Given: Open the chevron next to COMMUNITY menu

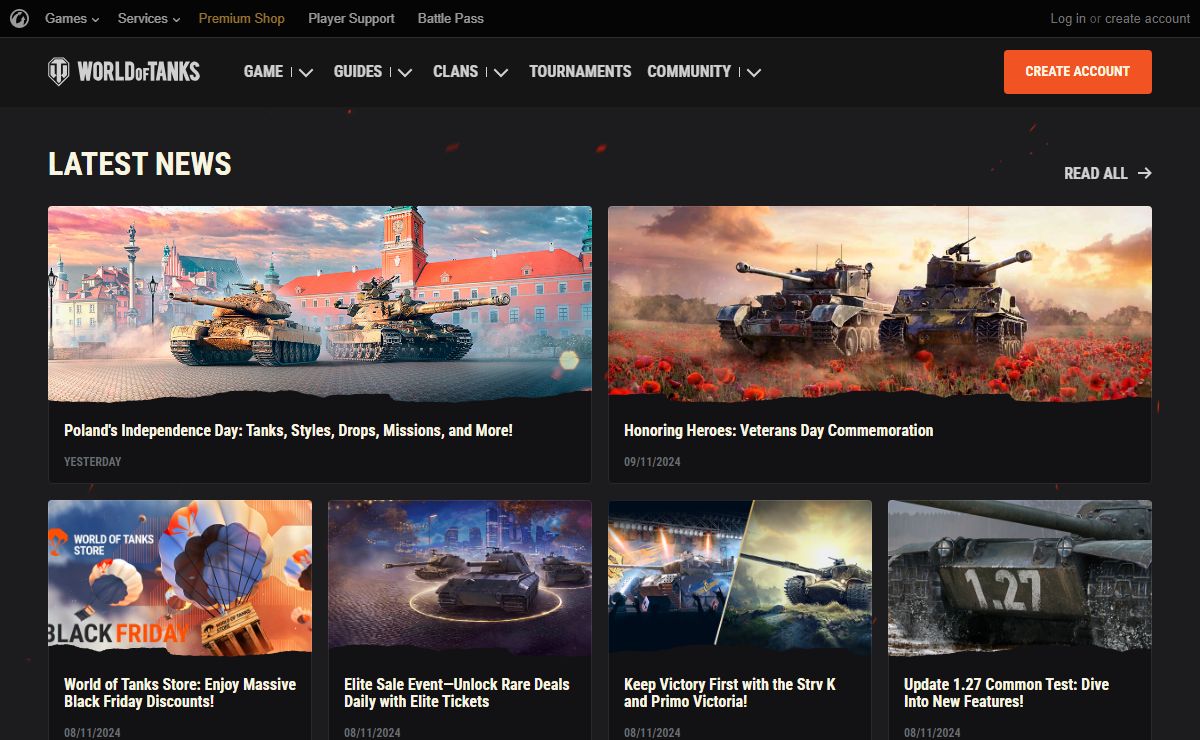Looking at the screenshot, I should [x=754, y=72].
